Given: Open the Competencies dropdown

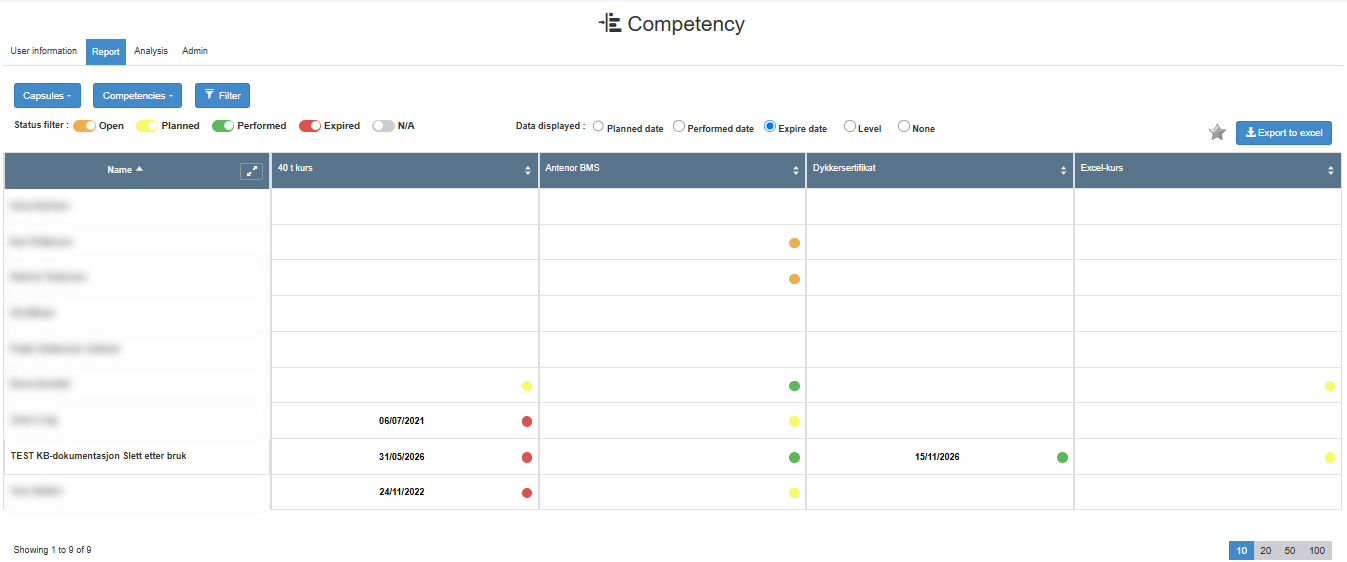Looking at the screenshot, I should [137, 95].
